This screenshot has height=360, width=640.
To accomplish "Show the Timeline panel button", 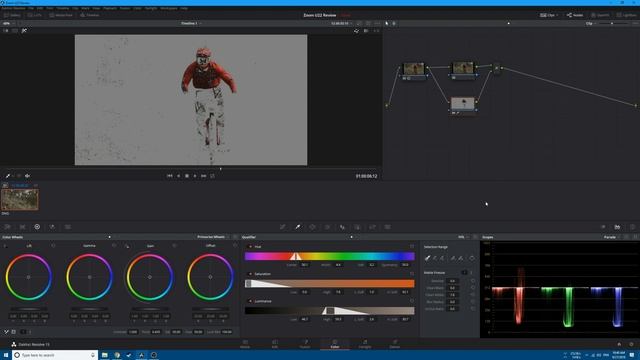I will pos(90,15).
